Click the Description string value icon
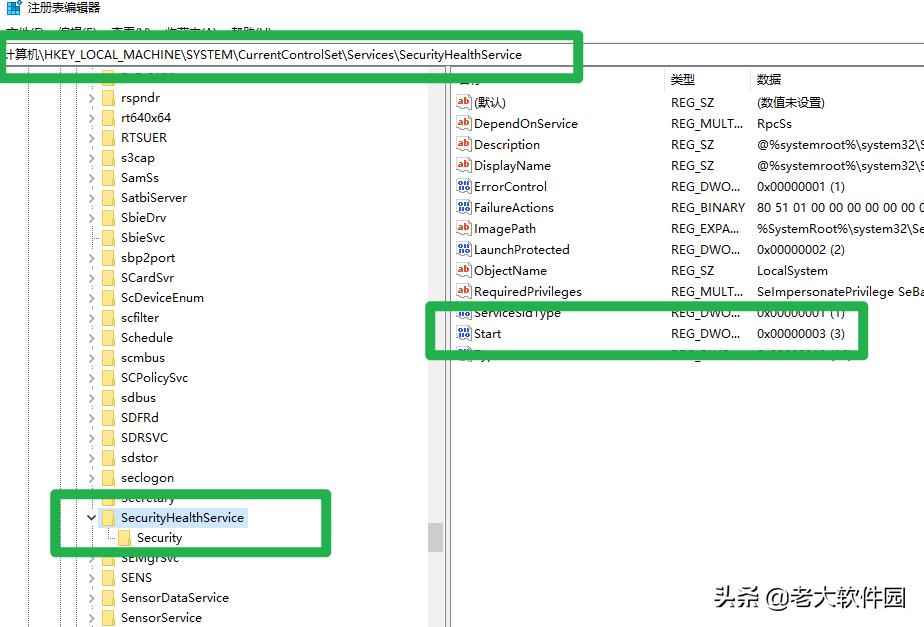Screen dimensions: 924x627 click(x=464, y=144)
